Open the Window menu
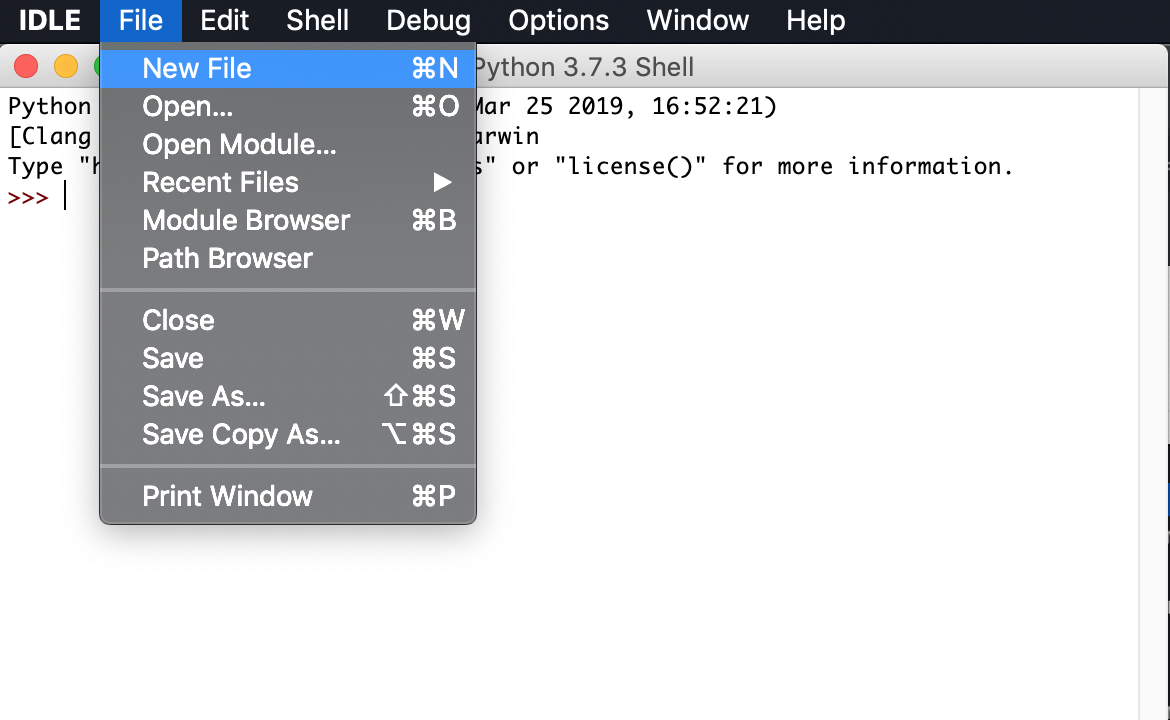The image size is (1170, 720). click(697, 20)
